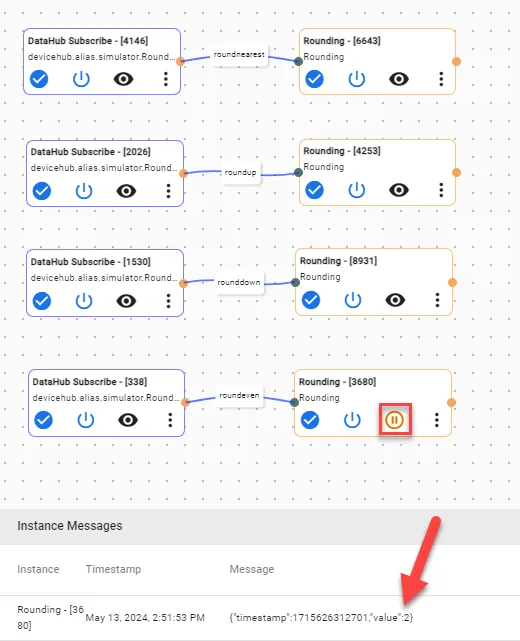Click output port of Rounding [4253]
The width and height of the screenshot is (520, 641).
click(456, 173)
